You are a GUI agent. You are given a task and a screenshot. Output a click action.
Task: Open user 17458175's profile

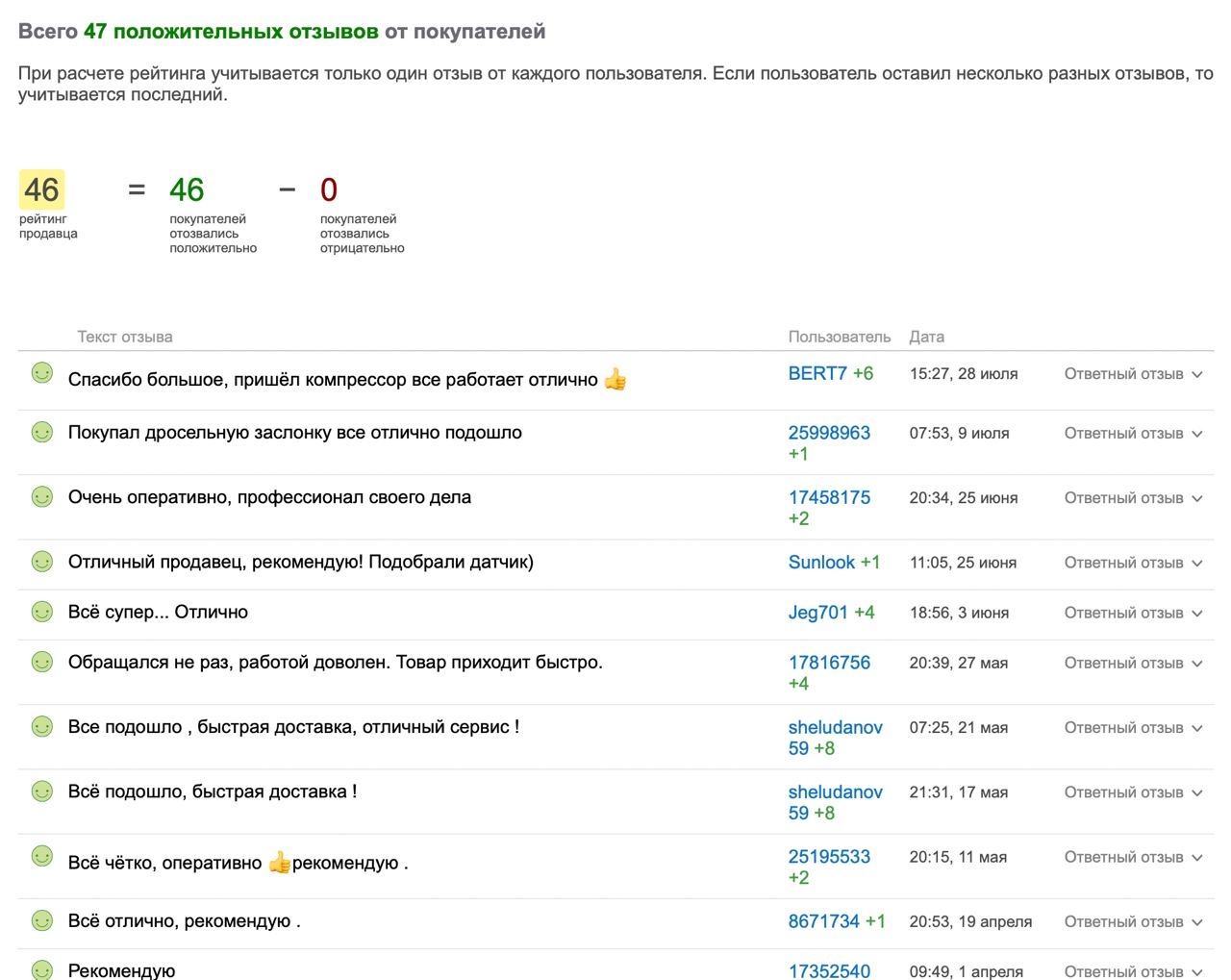(x=829, y=497)
